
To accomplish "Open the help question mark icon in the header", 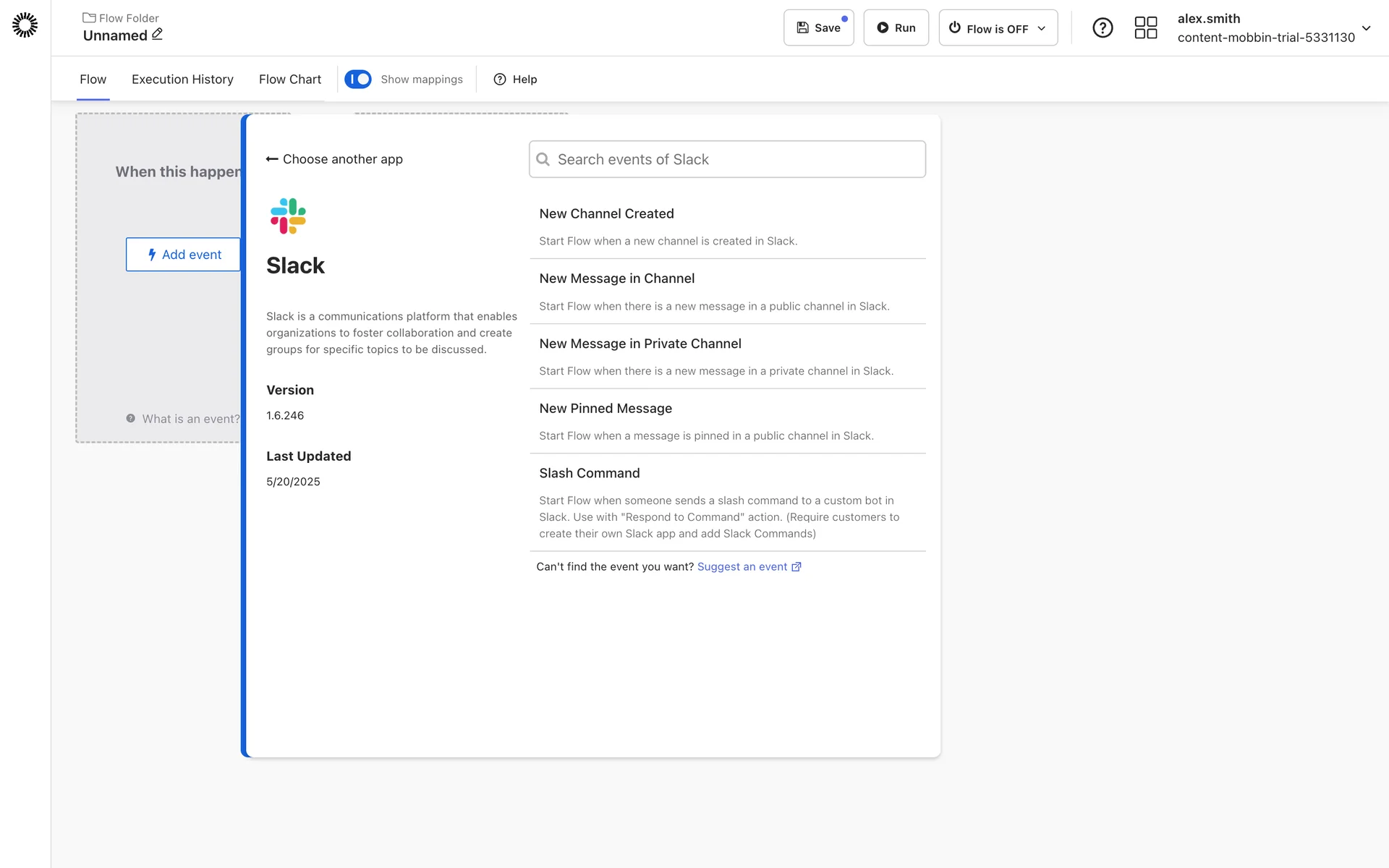I will point(1102,27).
